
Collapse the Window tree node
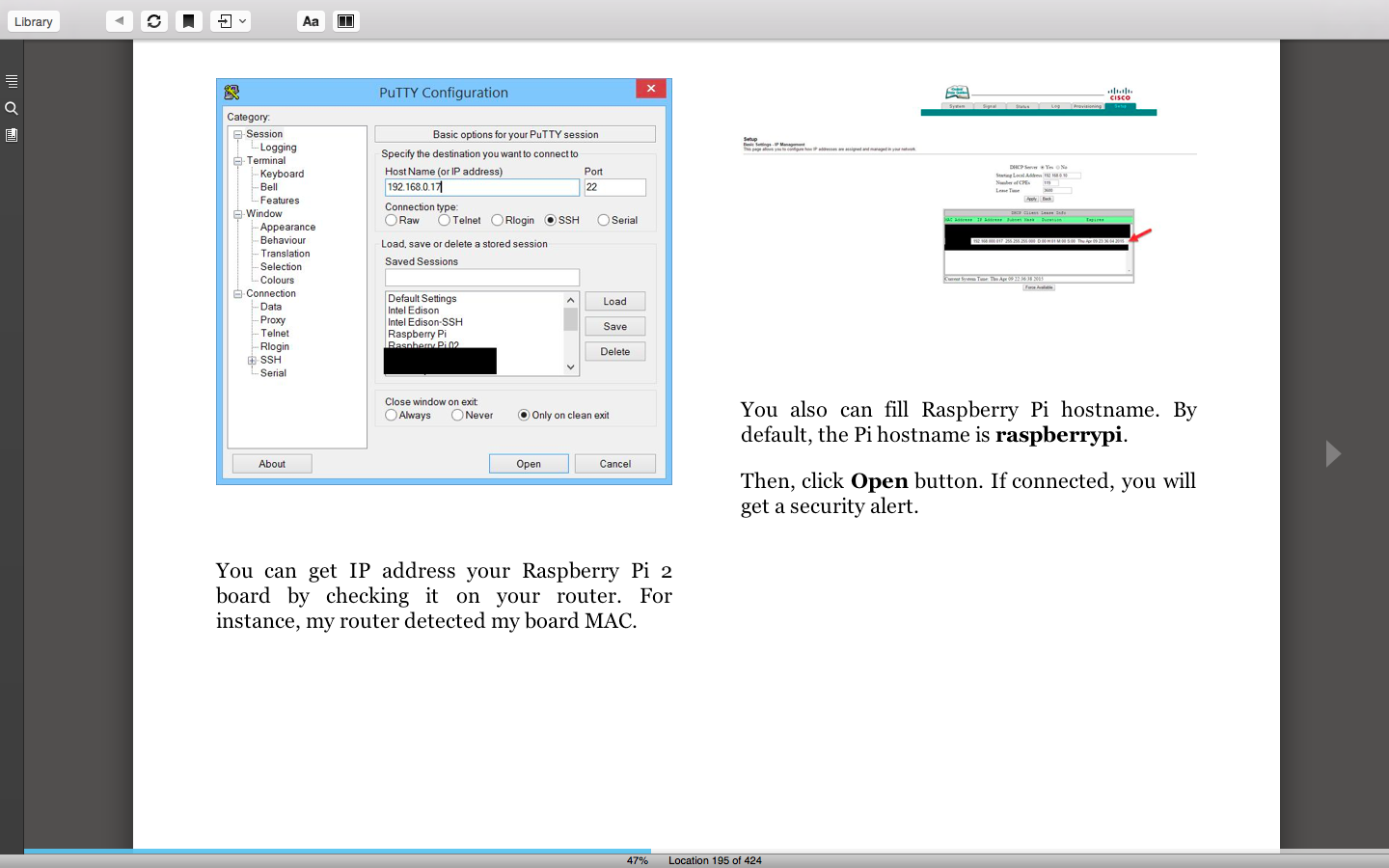[237, 214]
